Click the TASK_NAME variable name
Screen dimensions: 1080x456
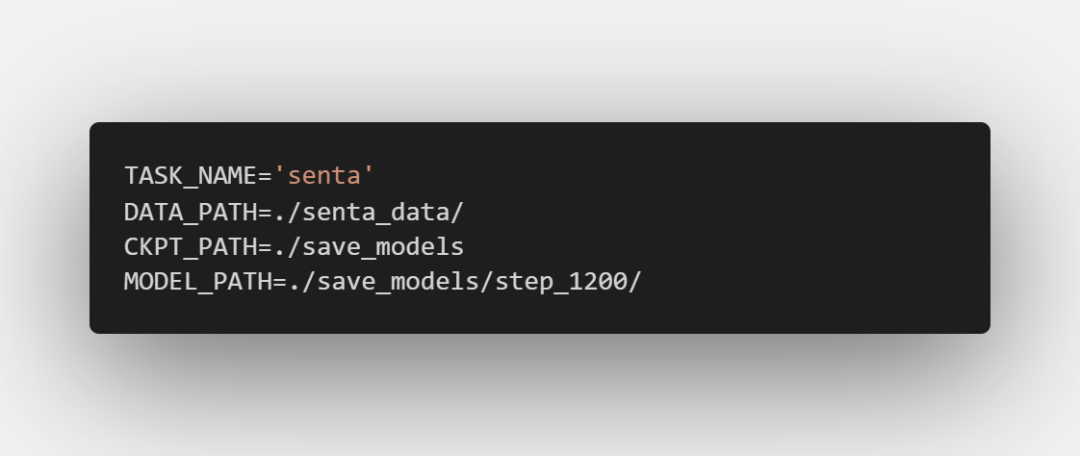[191, 176]
